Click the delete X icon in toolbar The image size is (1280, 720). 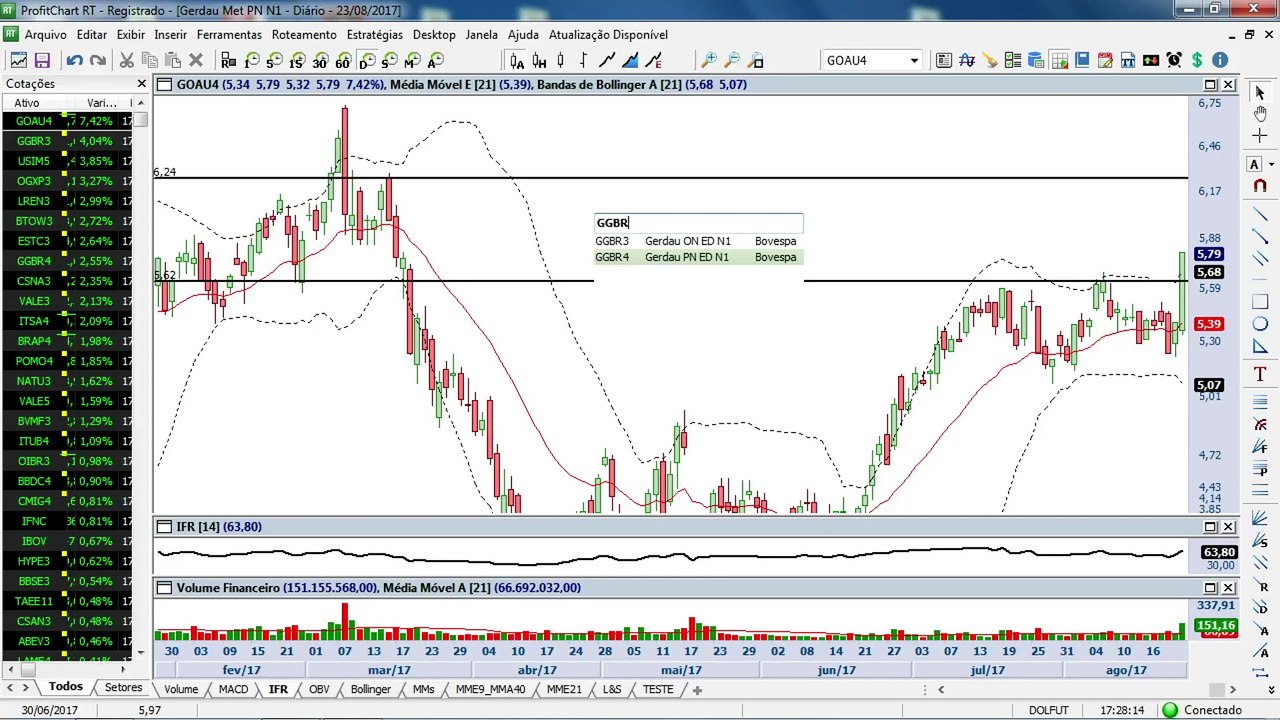click(x=196, y=60)
